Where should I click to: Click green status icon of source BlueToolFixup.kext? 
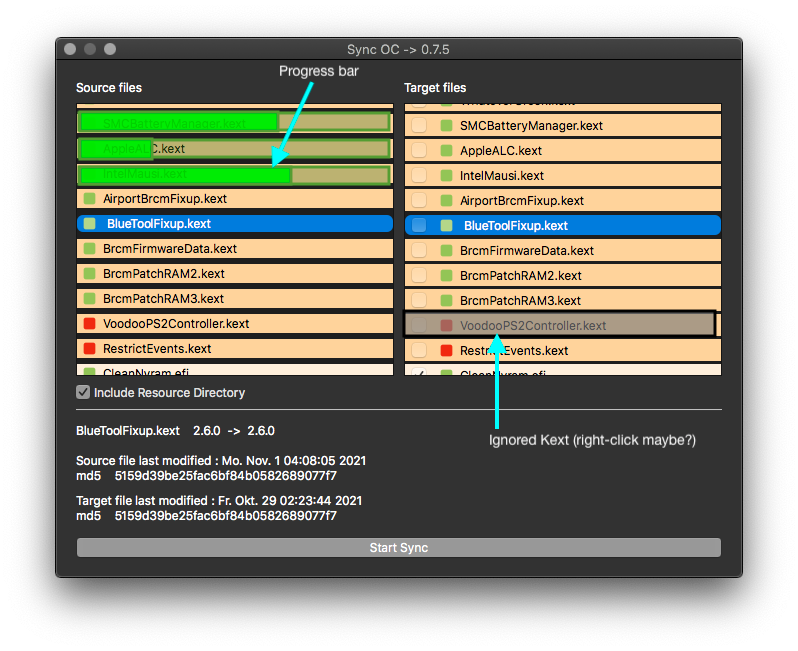pos(90,223)
